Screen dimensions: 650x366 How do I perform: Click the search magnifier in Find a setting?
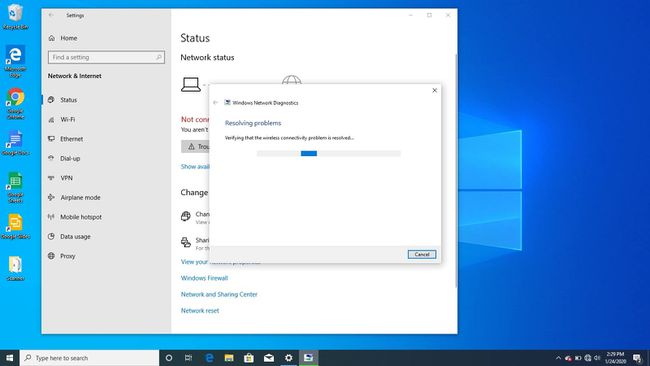tap(159, 57)
